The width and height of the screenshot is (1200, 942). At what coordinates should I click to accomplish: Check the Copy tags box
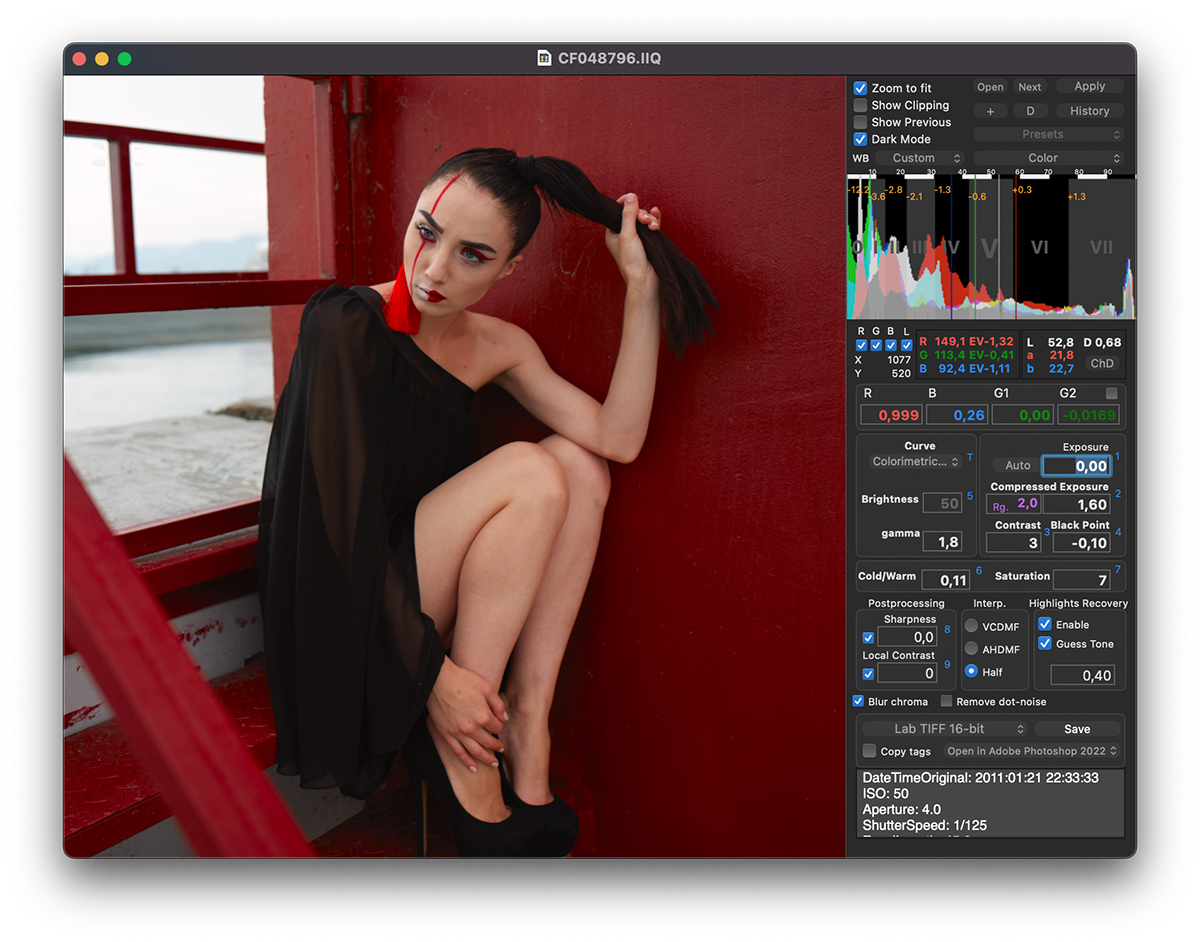coord(869,751)
